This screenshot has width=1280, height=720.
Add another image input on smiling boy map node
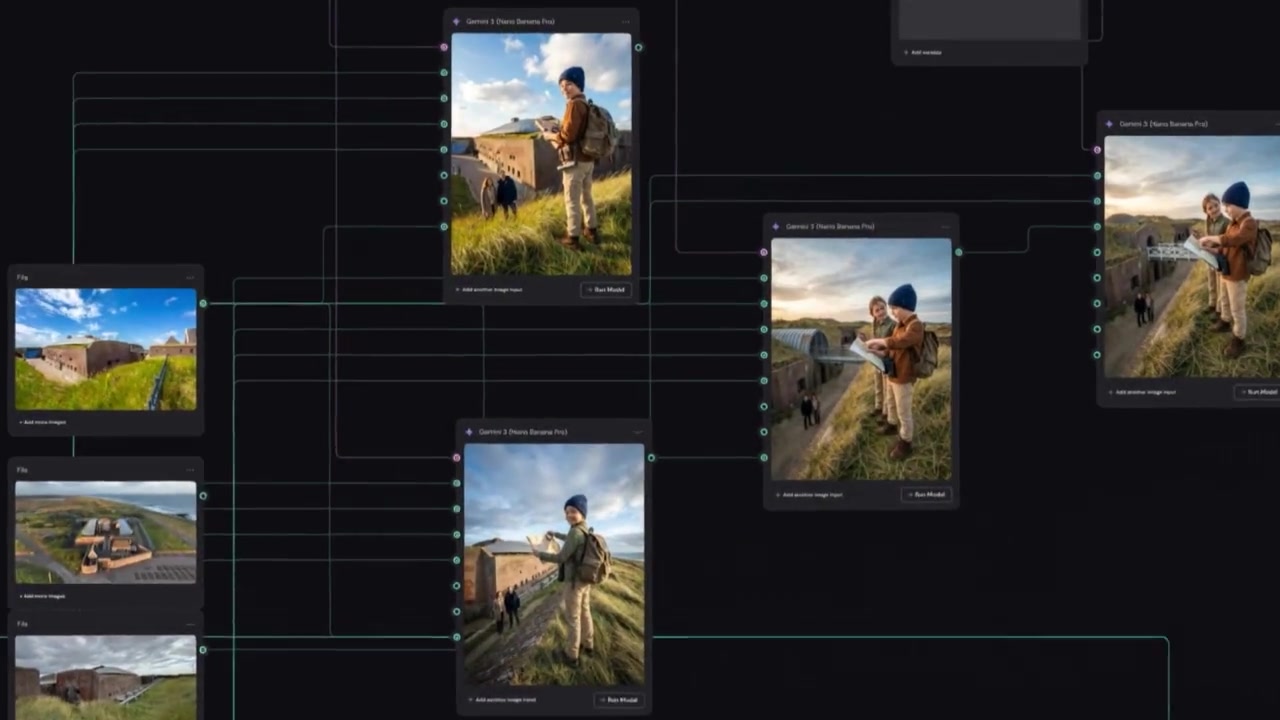tap(502, 700)
